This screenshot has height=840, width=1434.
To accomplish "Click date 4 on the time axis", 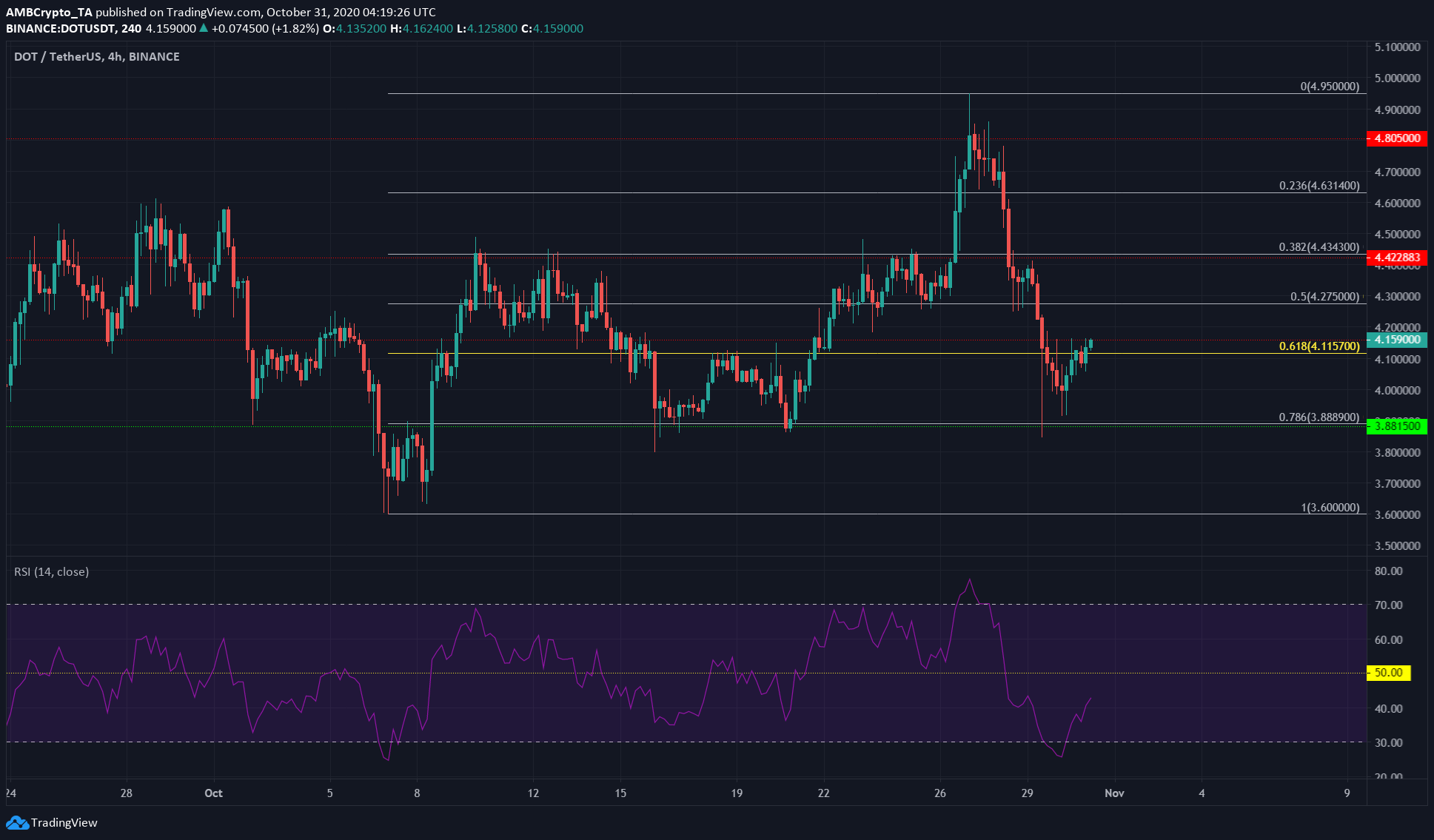I will tap(1202, 793).
